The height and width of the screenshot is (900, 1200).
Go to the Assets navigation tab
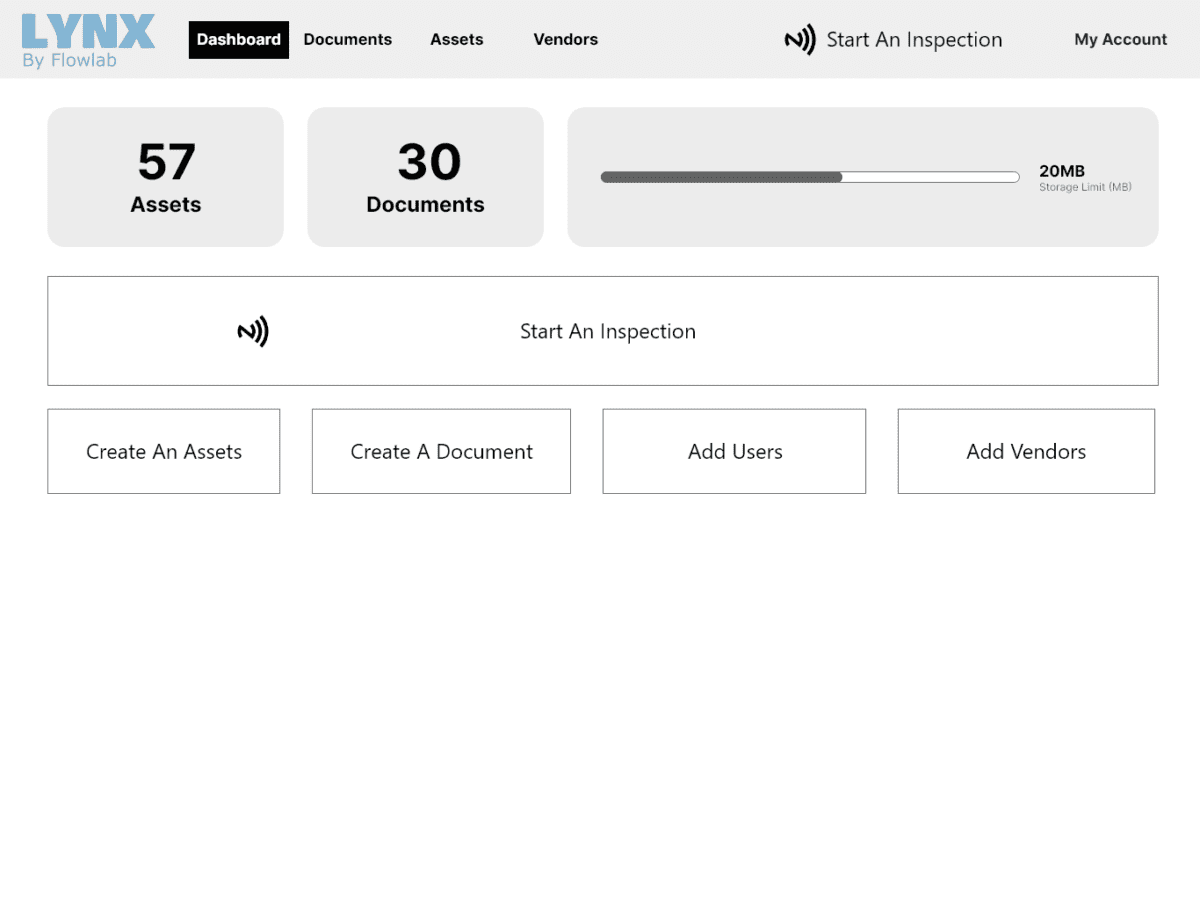click(456, 40)
